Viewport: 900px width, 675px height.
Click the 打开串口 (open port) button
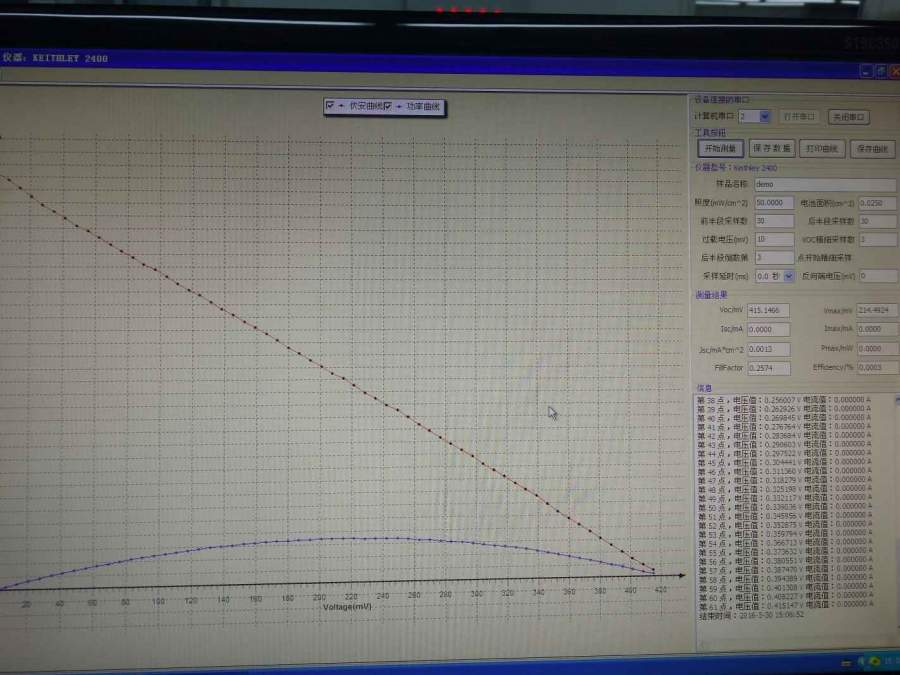pyautogui.click(x=798, y=117)
